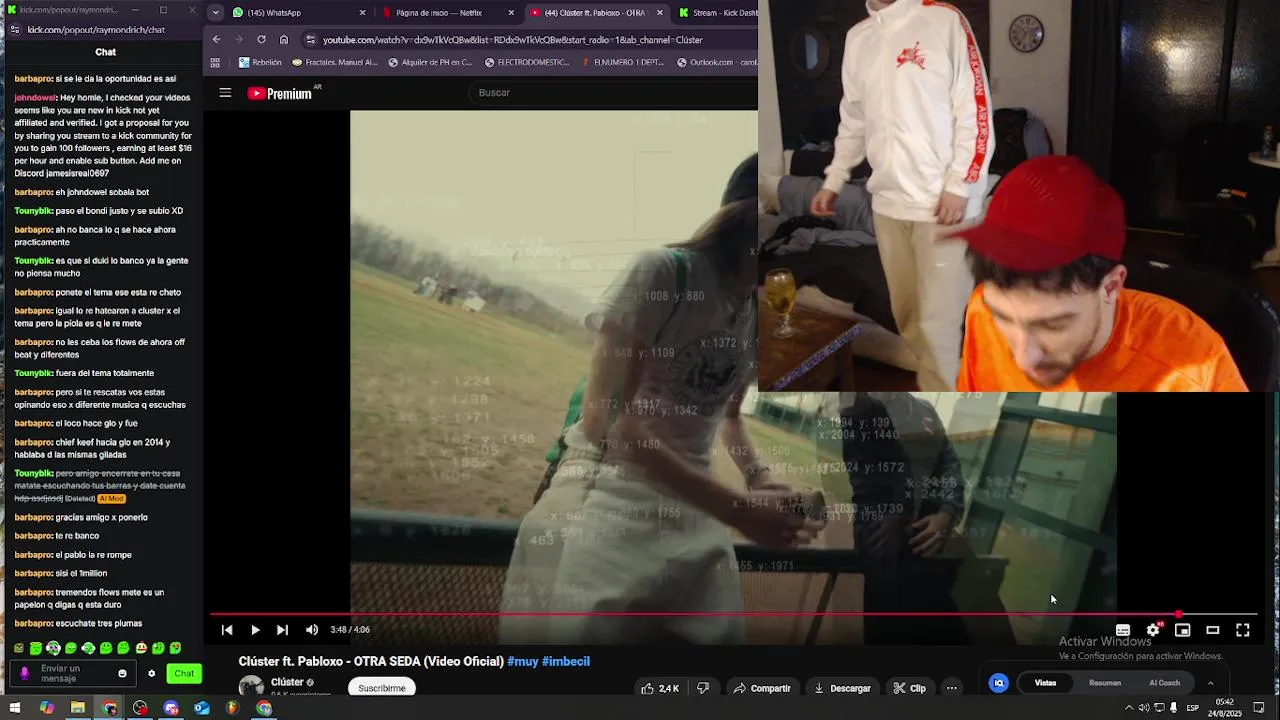Enter fullscreen on the video
Screen dimensions: 1280x720
[1242, 630]
